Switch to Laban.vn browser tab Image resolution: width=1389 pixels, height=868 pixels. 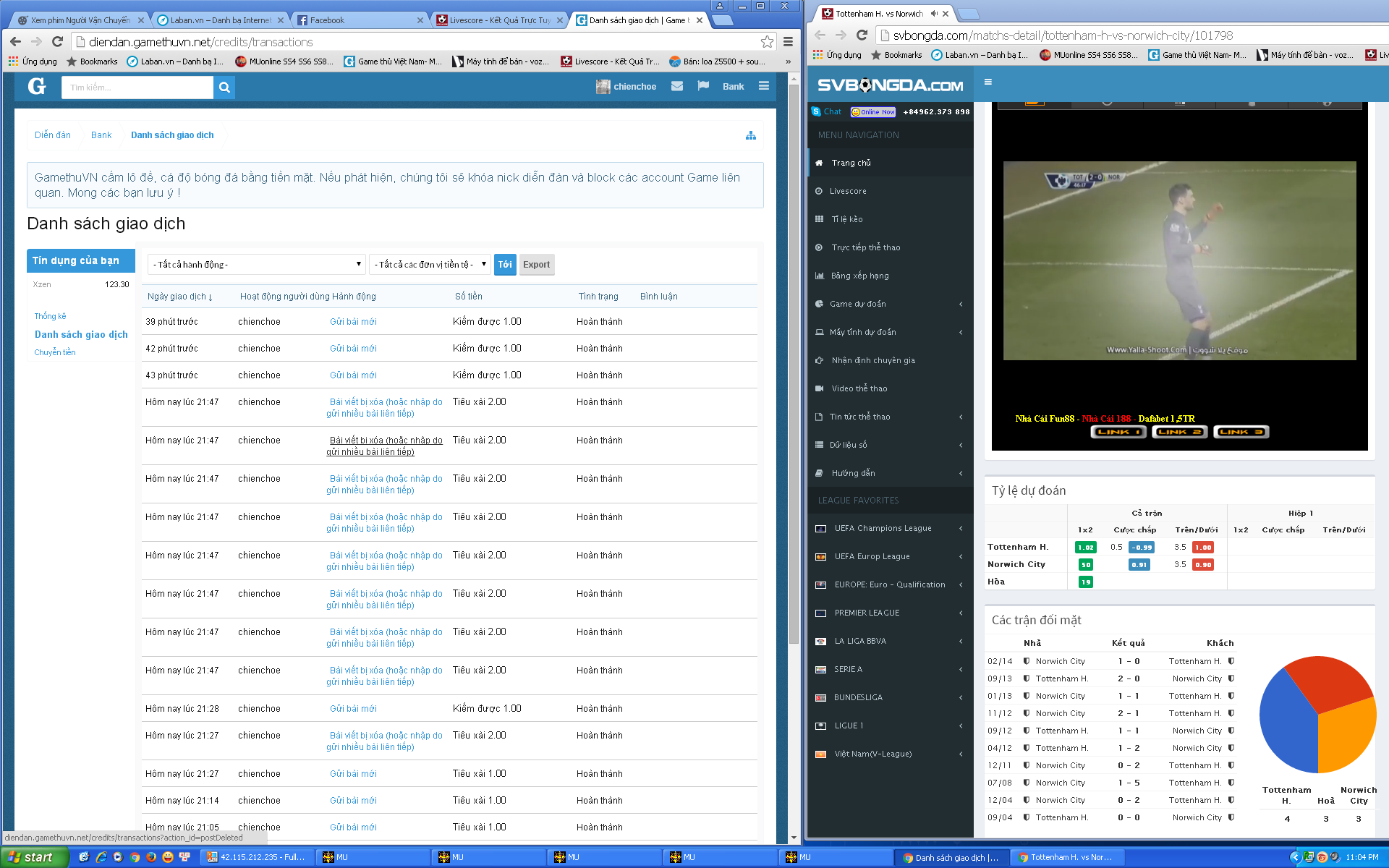[x=220, y=20]
